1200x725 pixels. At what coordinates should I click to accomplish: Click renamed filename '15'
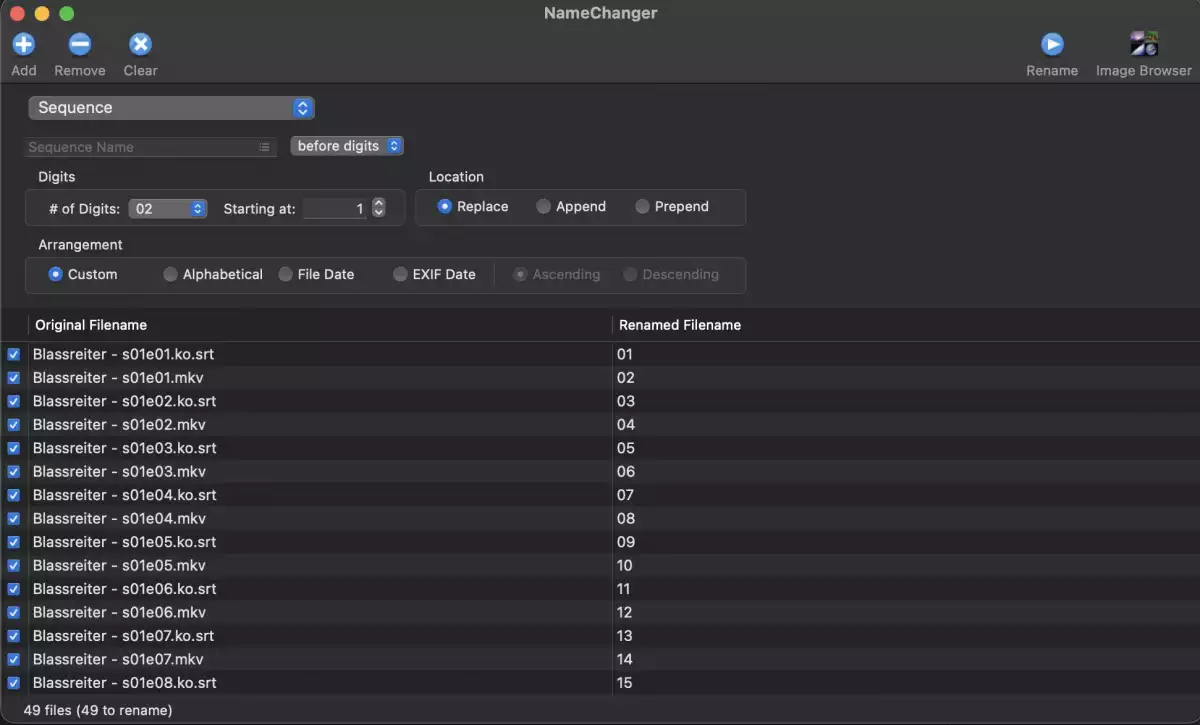(625, 683)
